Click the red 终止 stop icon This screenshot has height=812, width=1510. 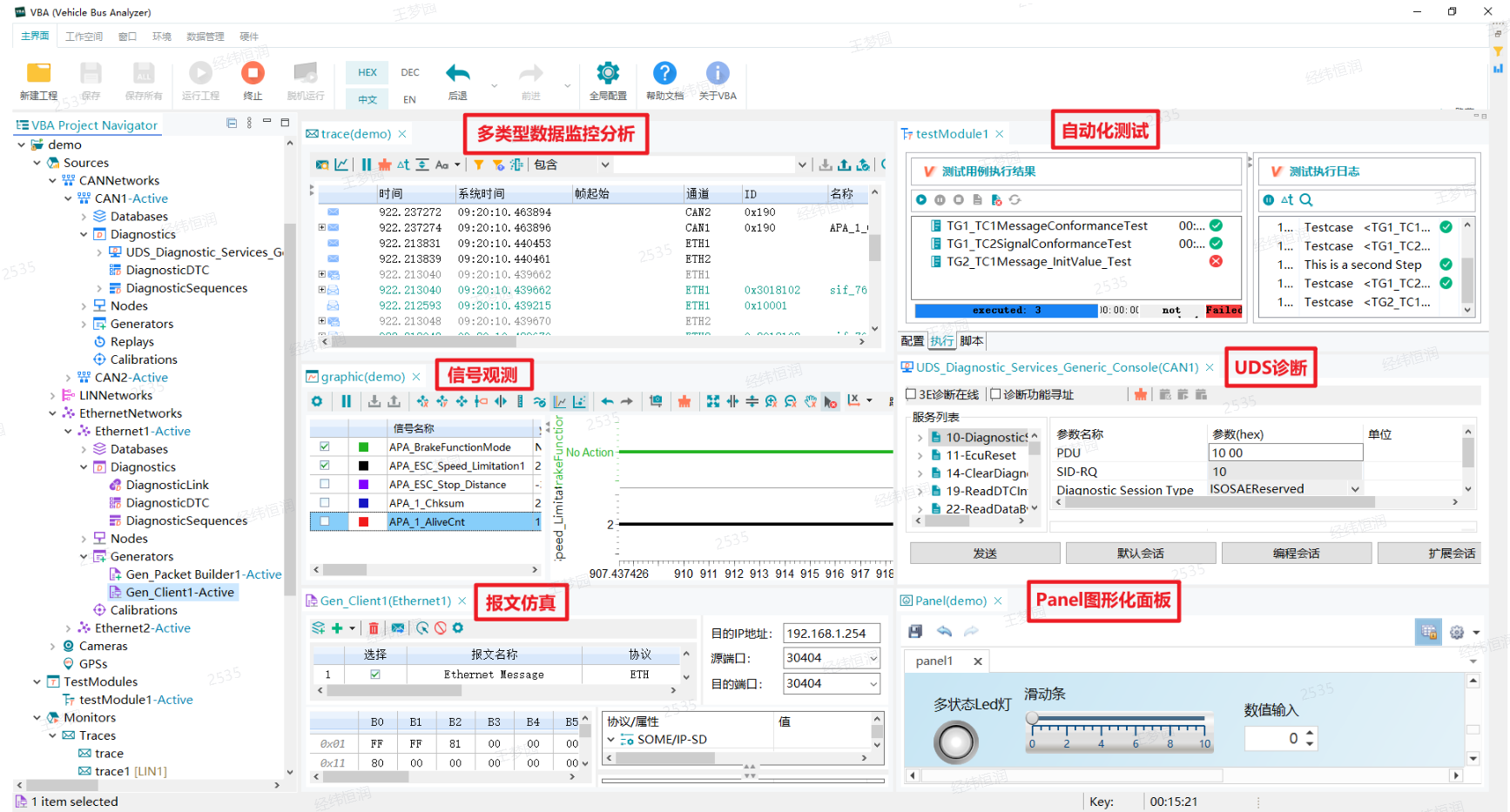click(x=253, y=73)
